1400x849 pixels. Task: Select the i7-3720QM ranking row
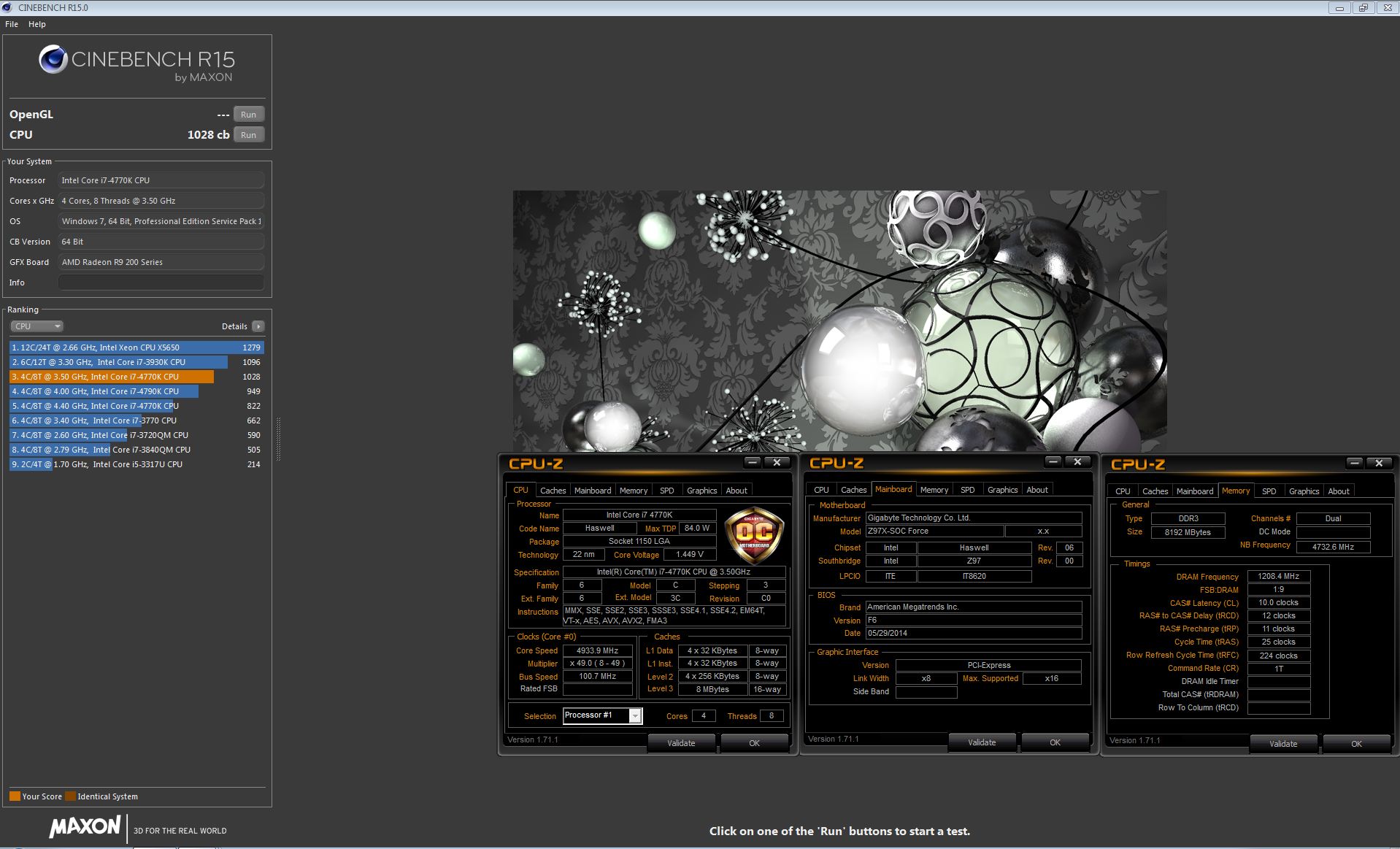tap(136, 435)
